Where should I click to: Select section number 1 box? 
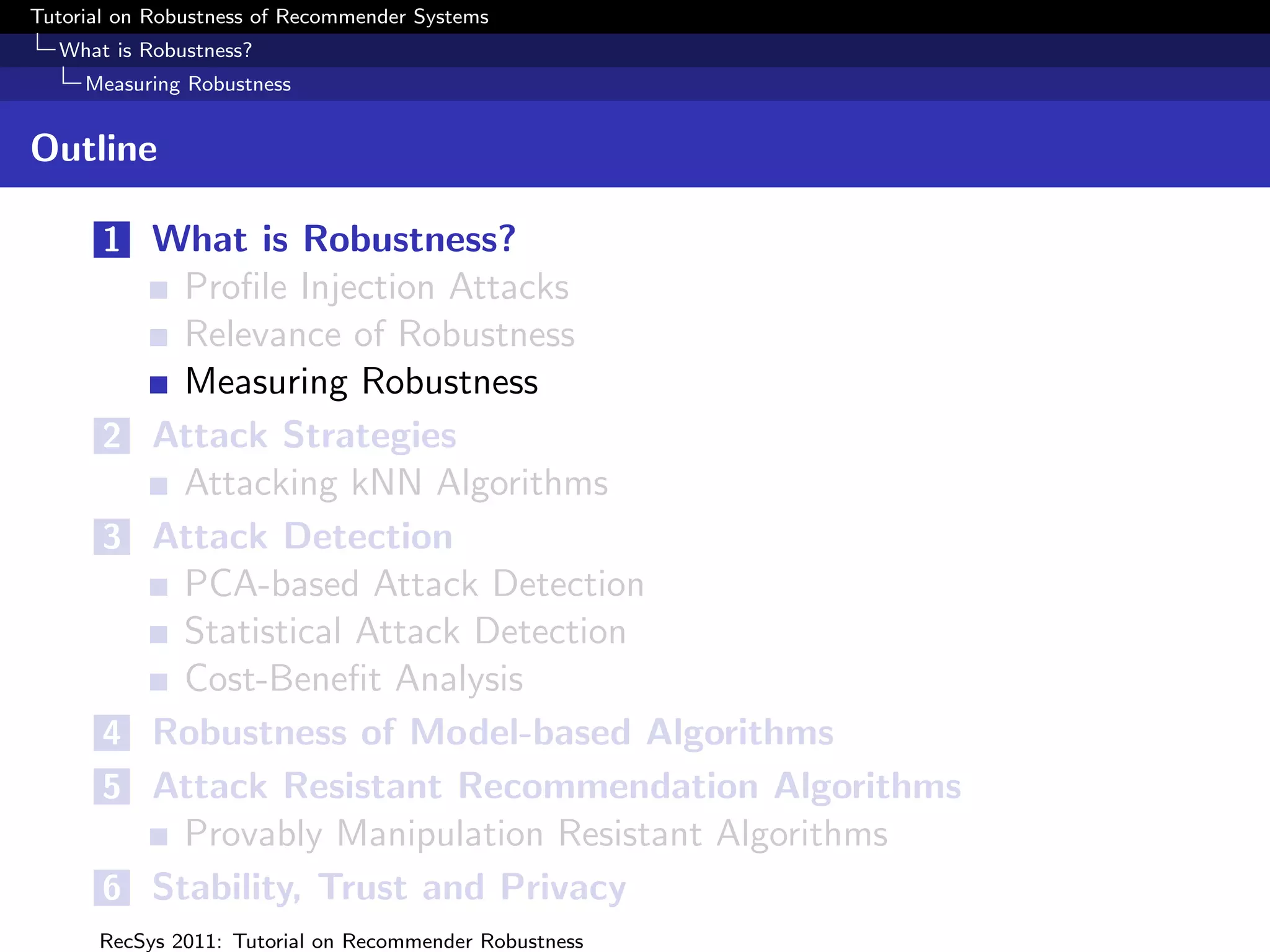coord(112,239)
